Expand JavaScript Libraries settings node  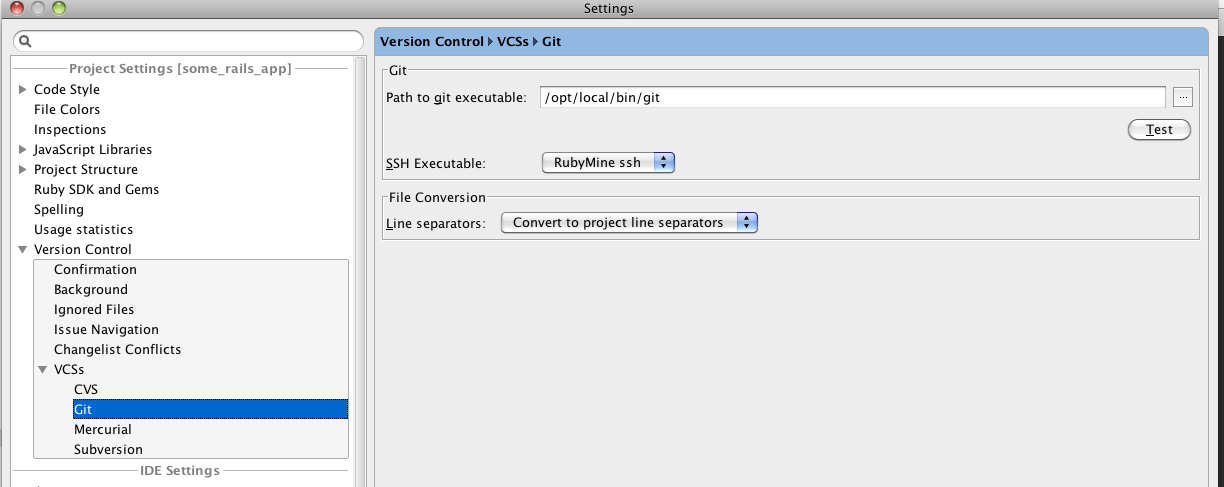click(x=23, y=149)
